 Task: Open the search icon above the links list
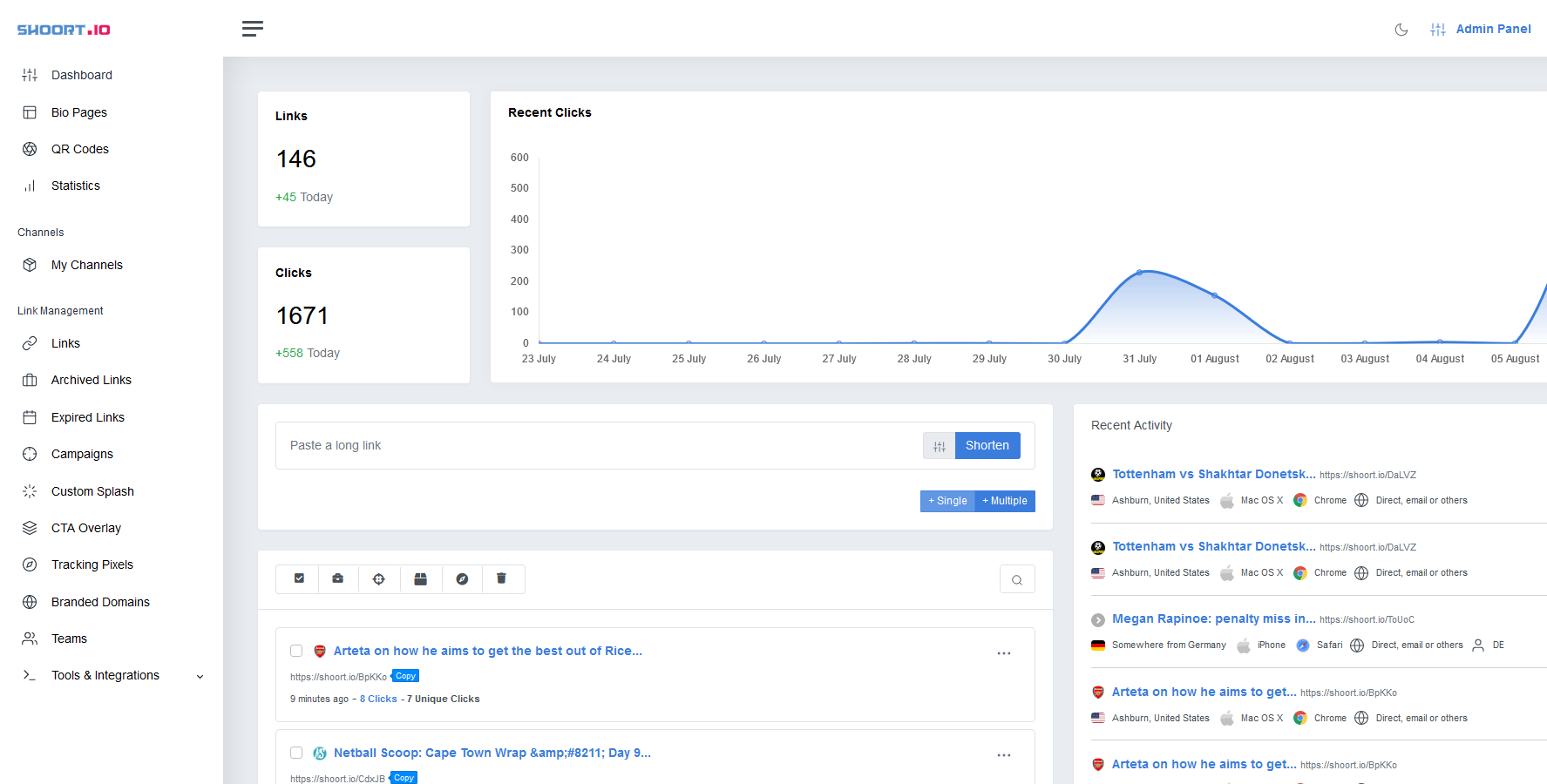pos(1016,578)
